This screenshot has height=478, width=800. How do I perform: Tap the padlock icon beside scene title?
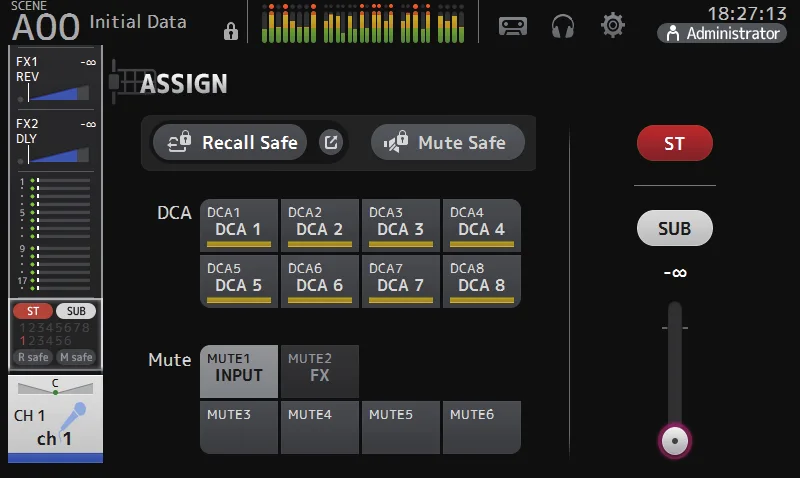coord(231,32)
